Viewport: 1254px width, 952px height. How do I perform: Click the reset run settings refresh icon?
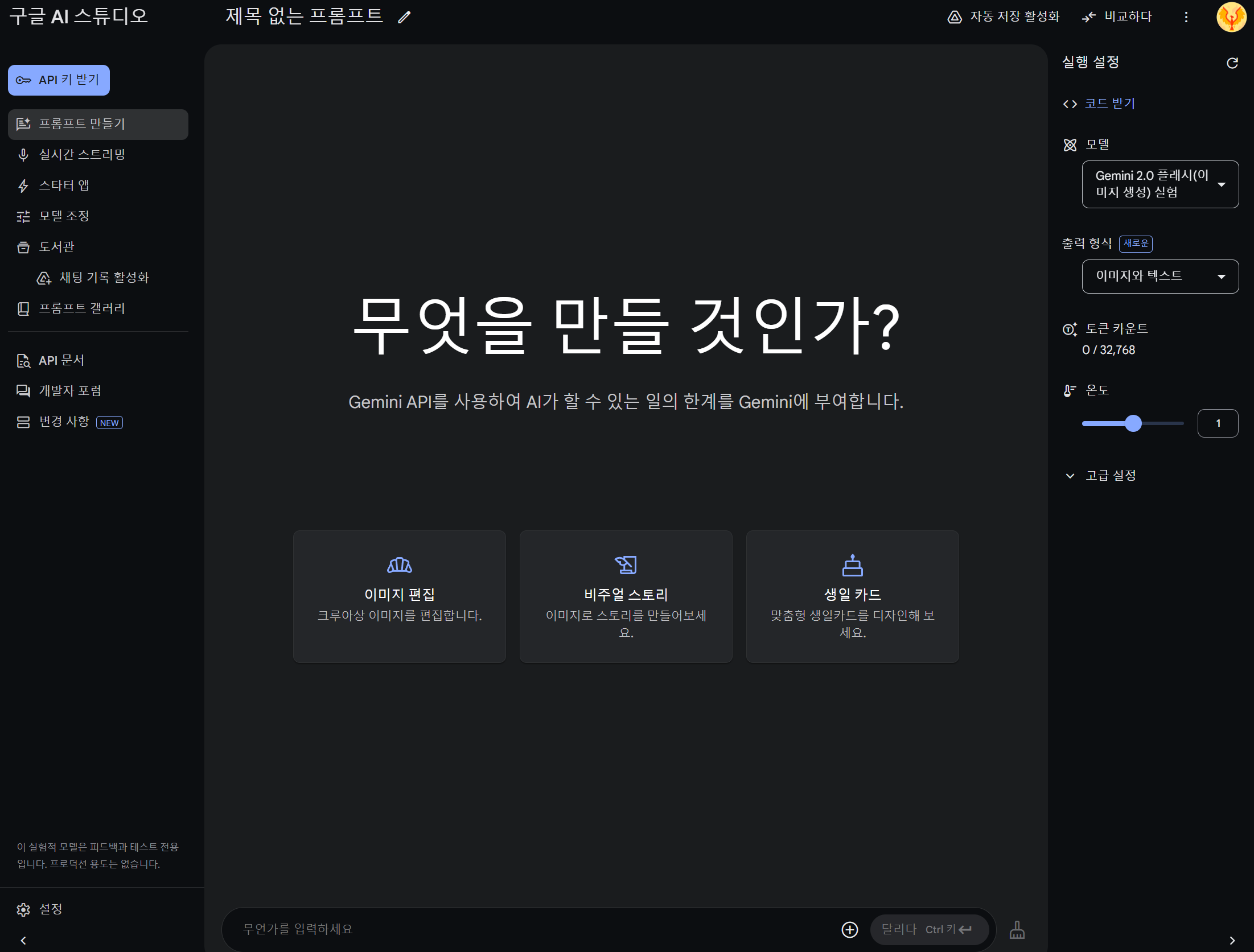[1232, 63]
